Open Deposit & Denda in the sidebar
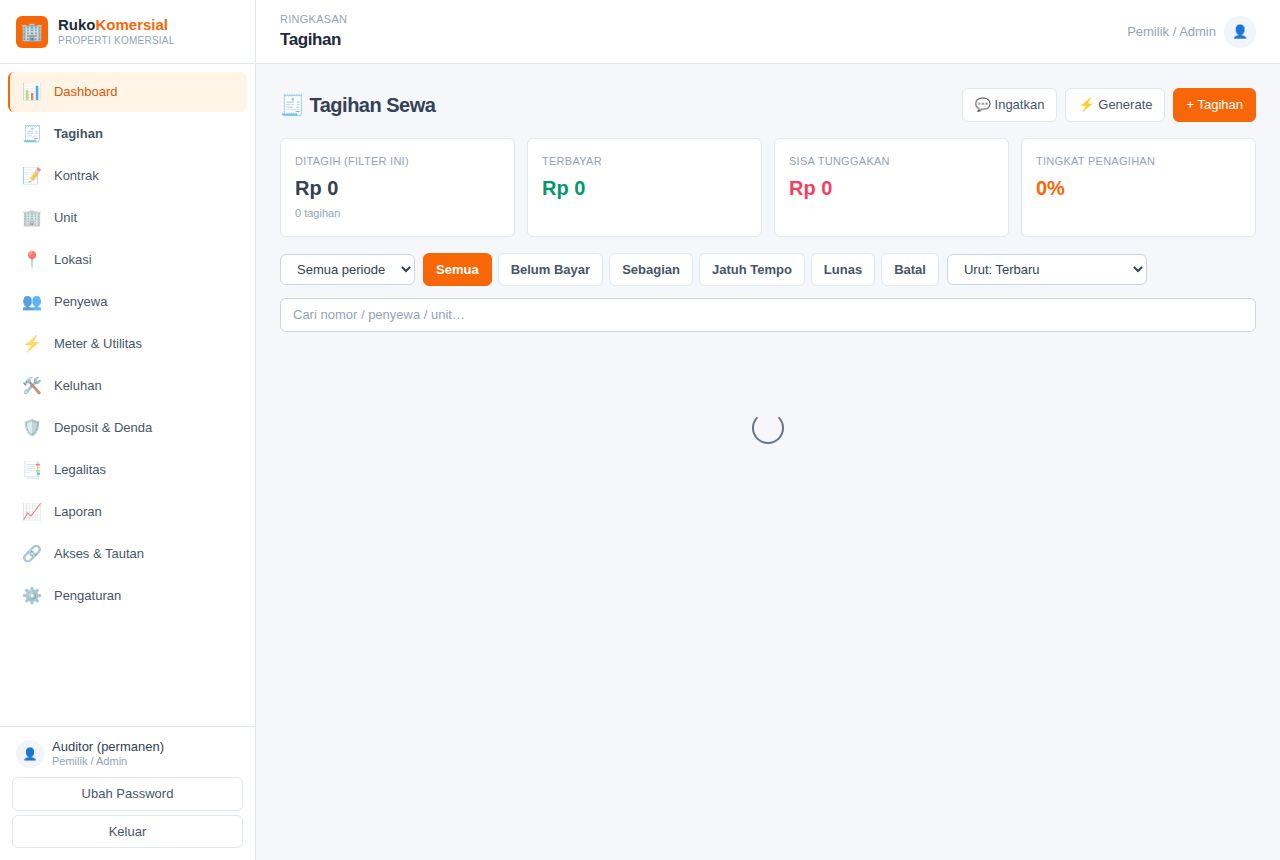This screenshot has width=1280, height=860. 127,428
